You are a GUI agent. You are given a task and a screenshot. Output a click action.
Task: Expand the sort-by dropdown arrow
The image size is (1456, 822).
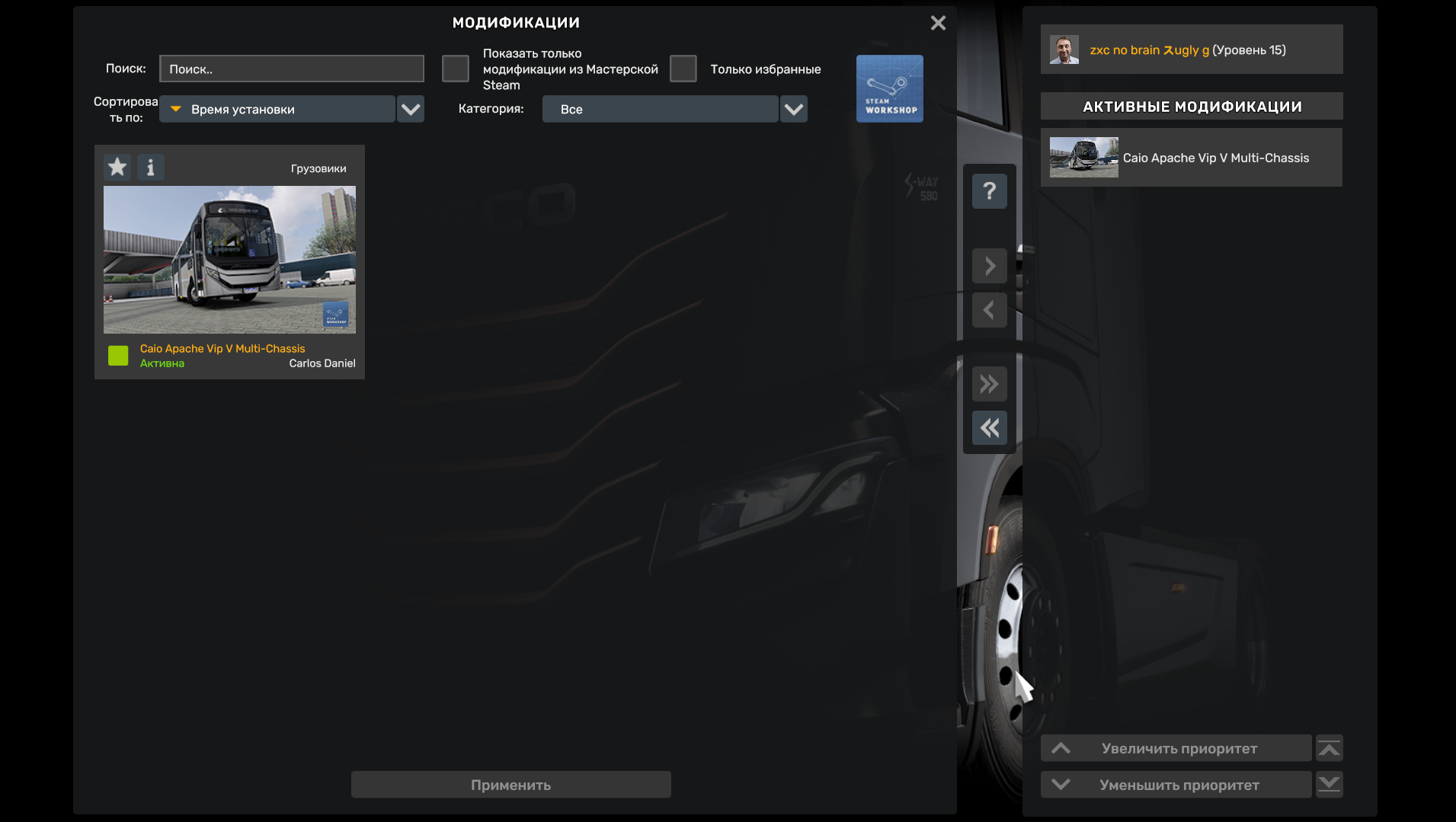click(411, 109)
